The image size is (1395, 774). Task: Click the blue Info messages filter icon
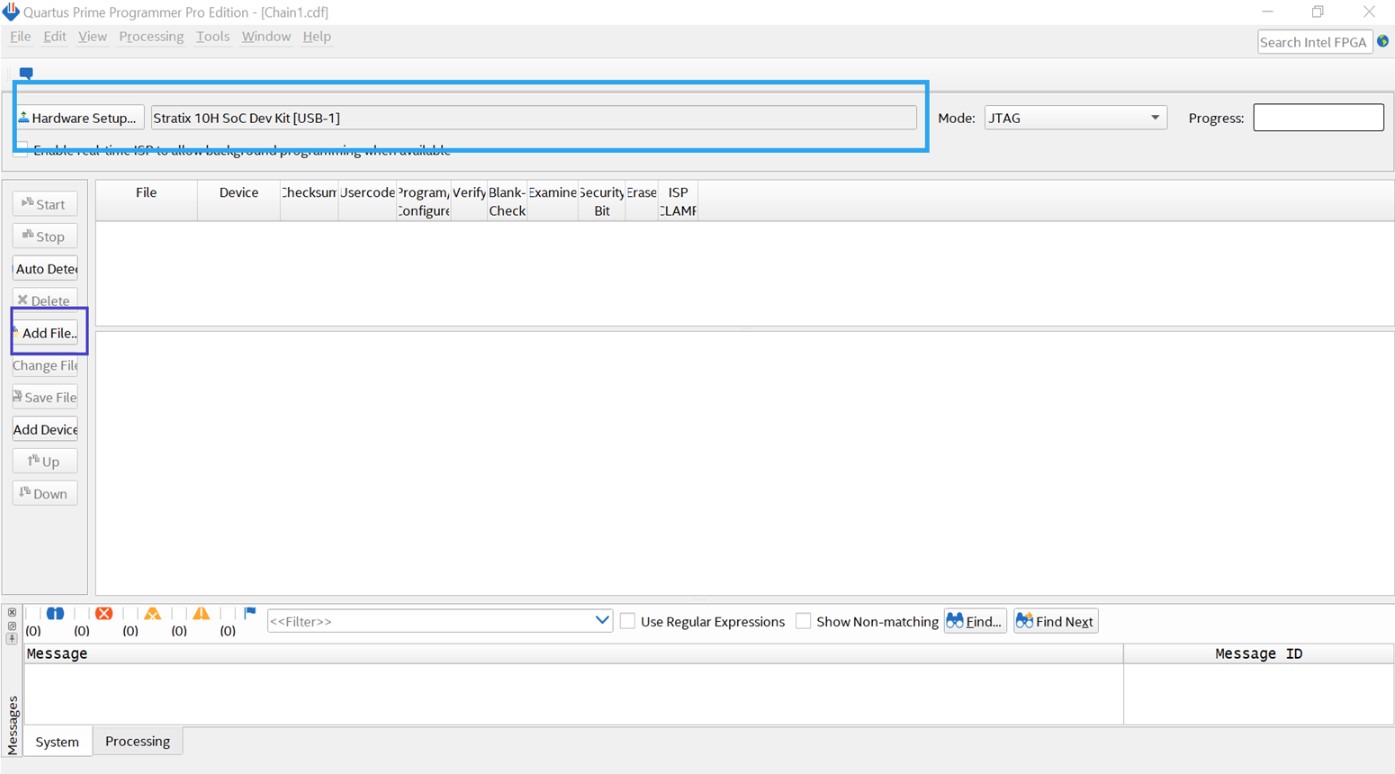55,613
